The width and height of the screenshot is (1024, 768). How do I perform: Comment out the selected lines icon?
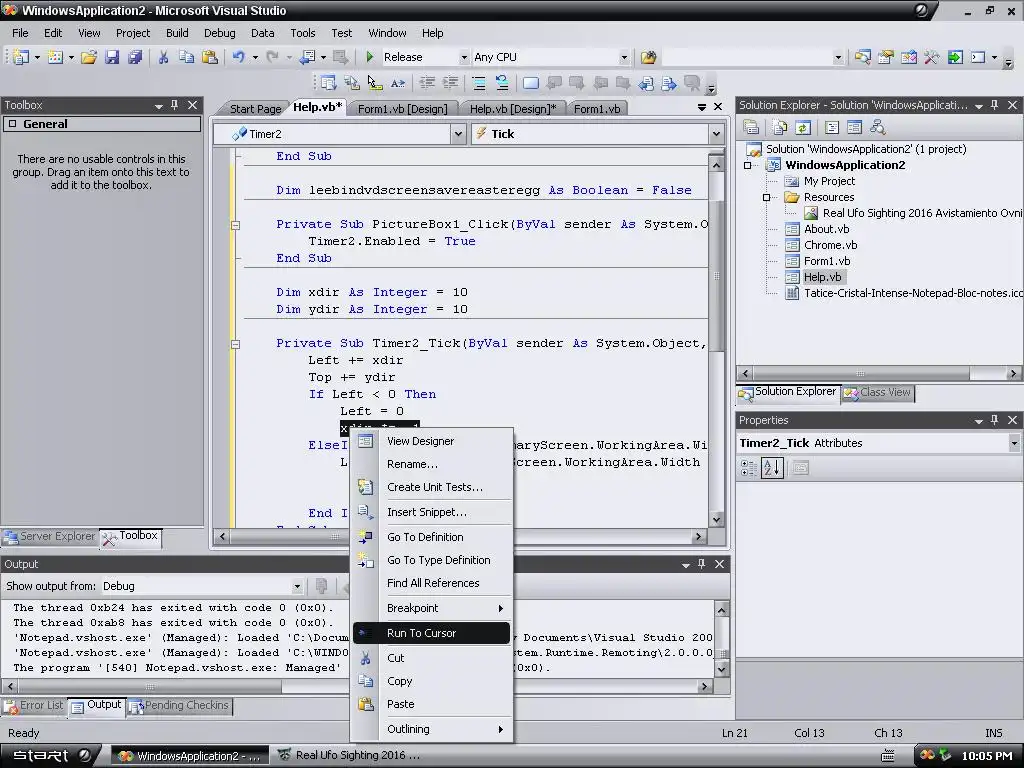[479, 83]
